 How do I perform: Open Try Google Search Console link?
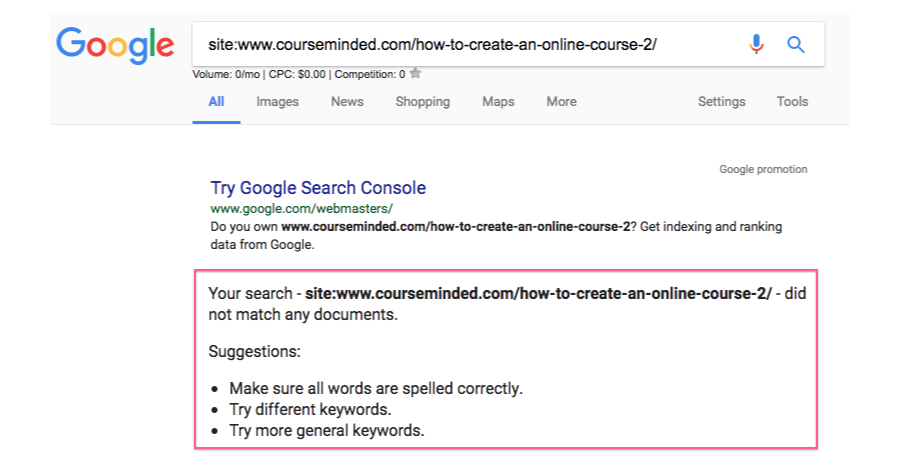point(318,188)
